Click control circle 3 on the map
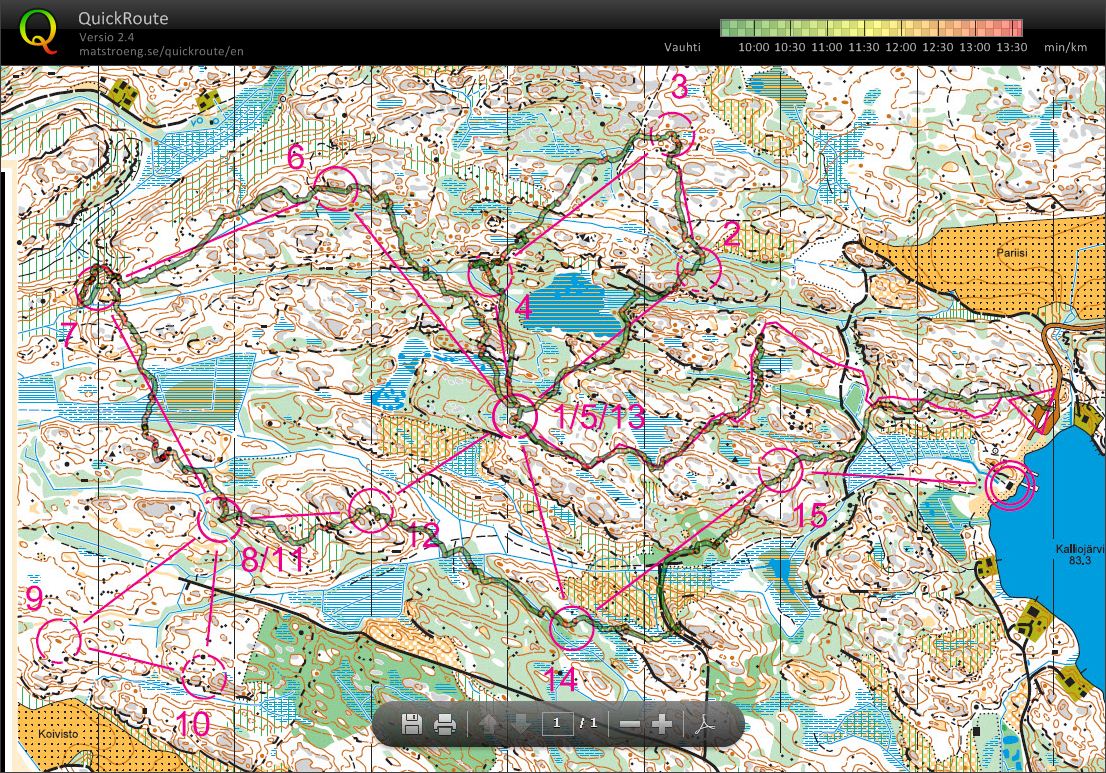The height and width of the screenshot is (773, 1106). pos(671,133)
